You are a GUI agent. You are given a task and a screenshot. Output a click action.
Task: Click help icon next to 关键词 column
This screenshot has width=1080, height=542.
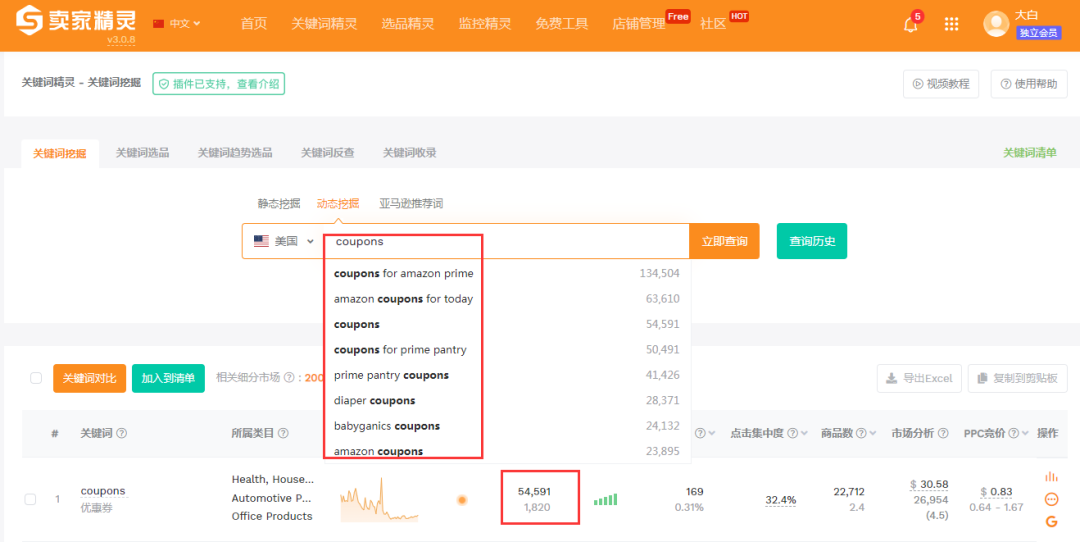pos(121,433)
